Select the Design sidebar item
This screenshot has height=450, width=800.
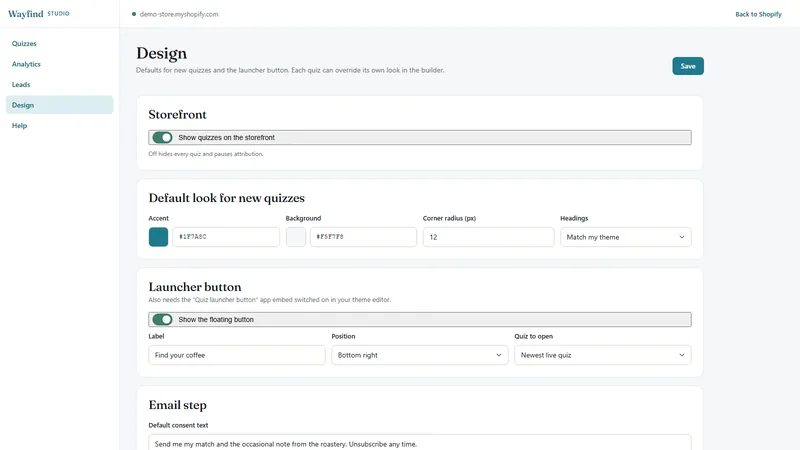(59, 105)
